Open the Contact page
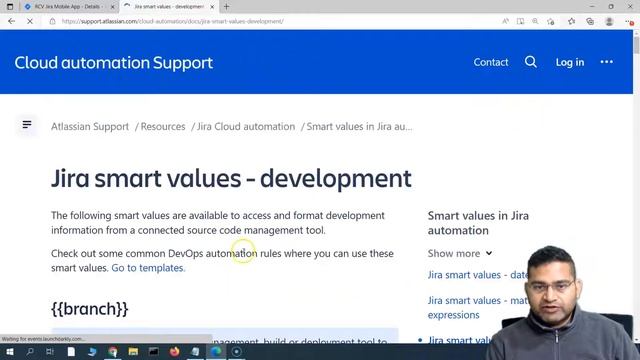The height and width of the screenshot is (360, 640). [491, 62]
